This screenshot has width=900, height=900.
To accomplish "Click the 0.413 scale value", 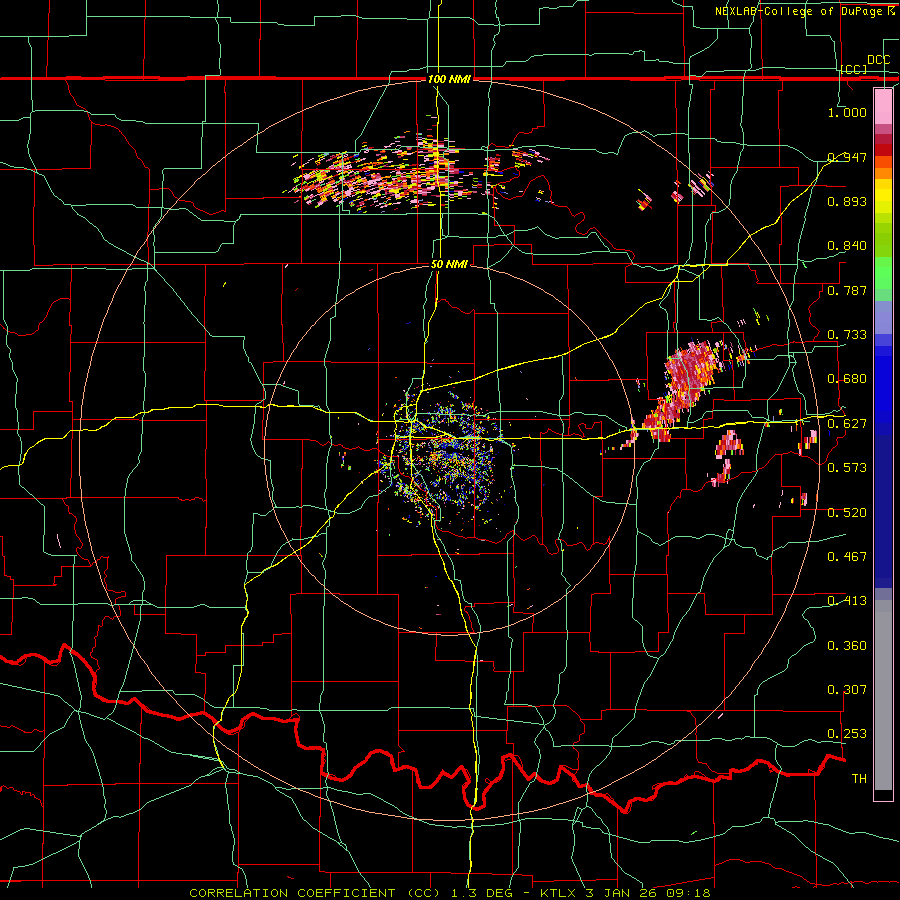I will click(847, 601).
